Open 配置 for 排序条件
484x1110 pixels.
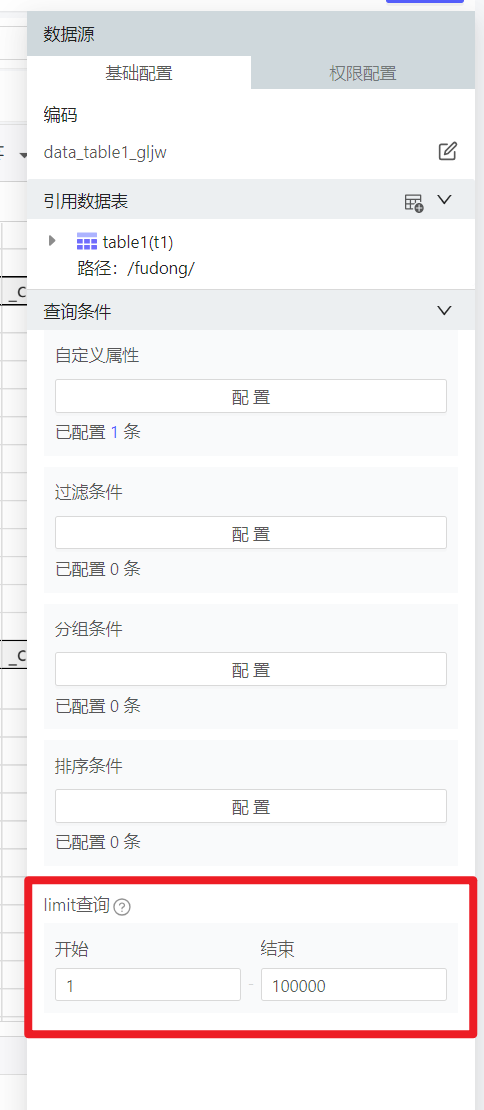click(250, 806)
